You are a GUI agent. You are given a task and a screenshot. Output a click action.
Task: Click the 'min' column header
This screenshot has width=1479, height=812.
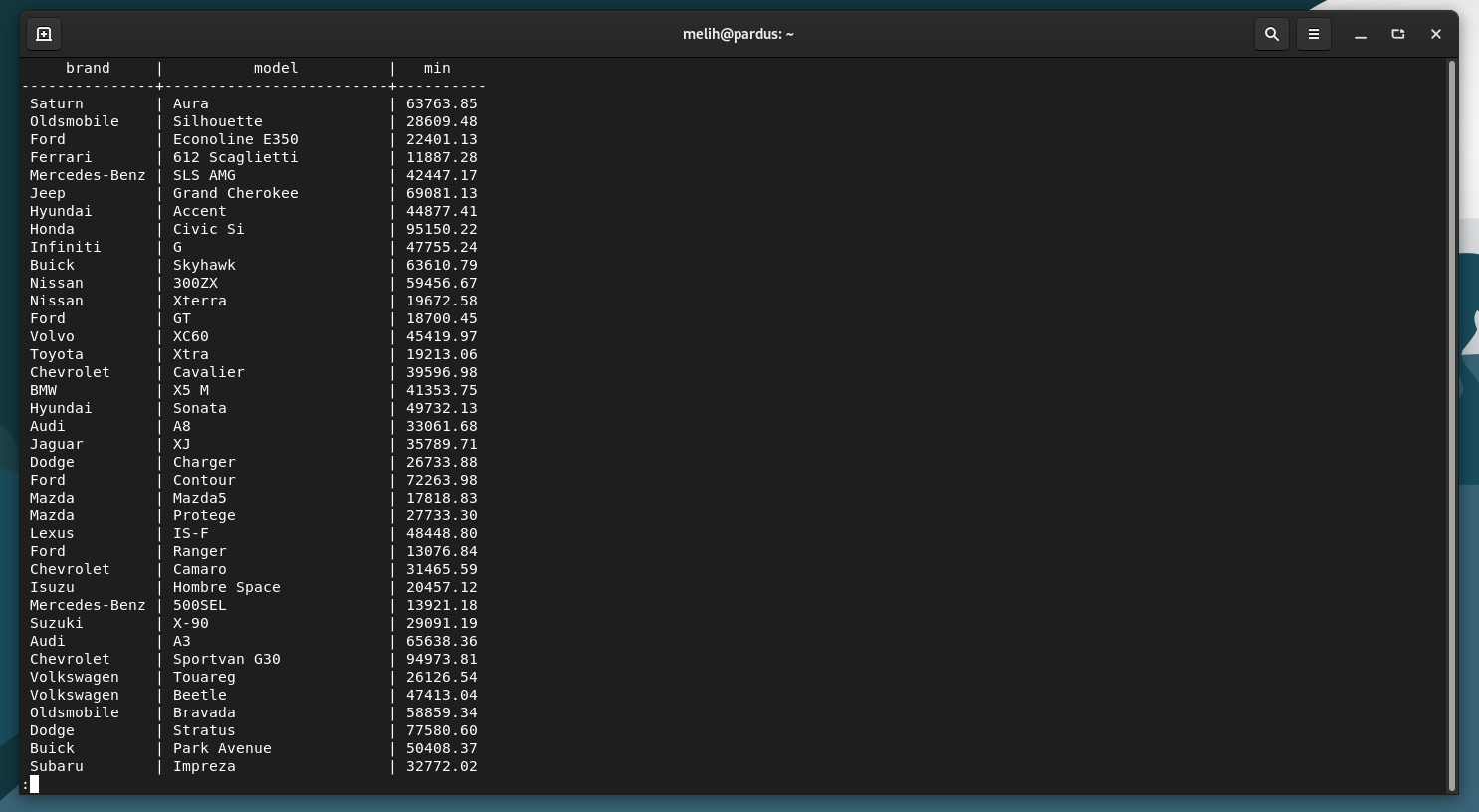[437, 68]
